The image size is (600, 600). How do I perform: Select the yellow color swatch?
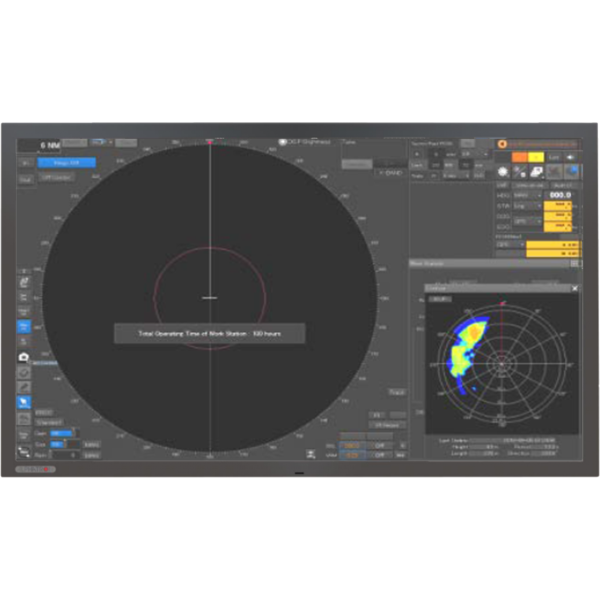[536, 157]
